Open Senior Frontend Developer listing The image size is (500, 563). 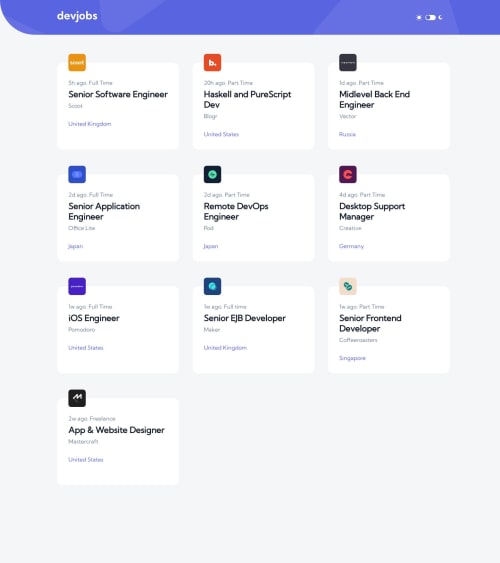pos(370,323)
